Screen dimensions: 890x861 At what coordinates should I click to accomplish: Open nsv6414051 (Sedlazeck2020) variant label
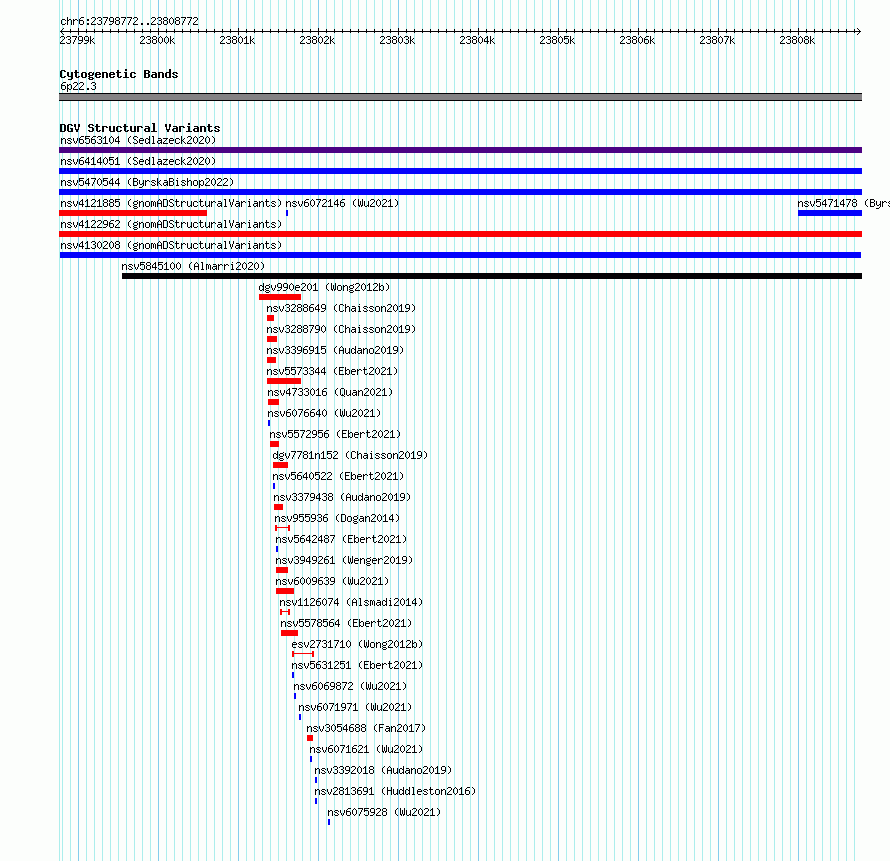[x=138, y=161]
